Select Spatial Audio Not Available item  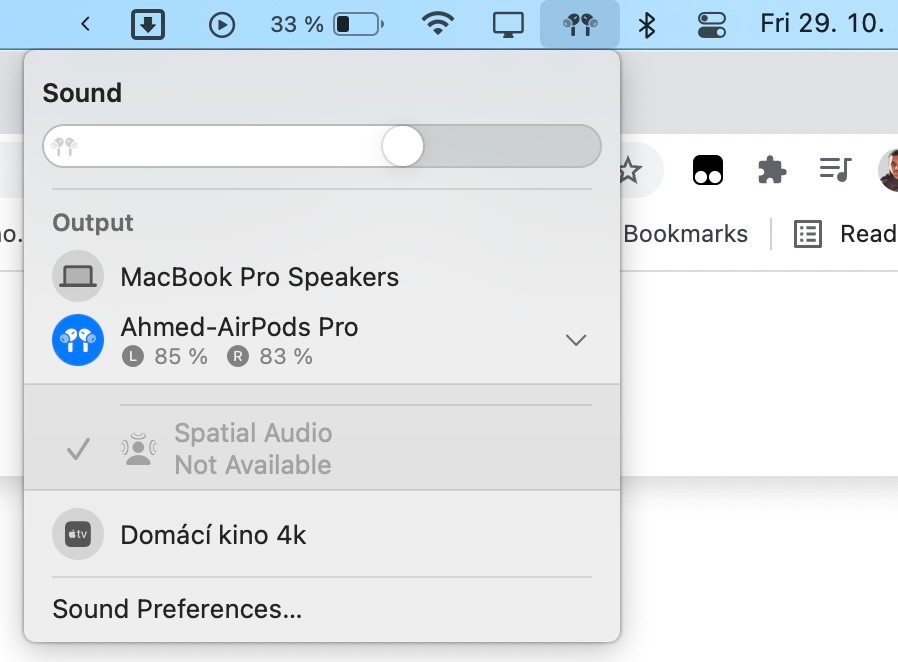coord(322,448)
